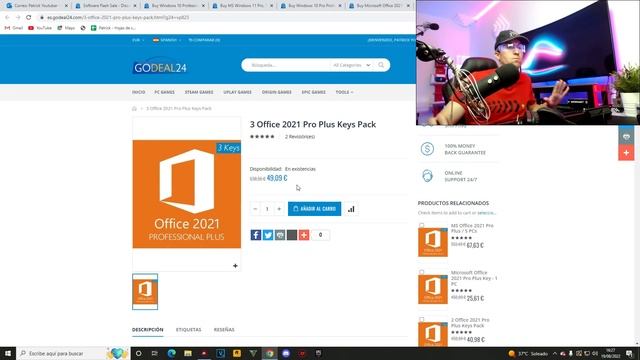Image resolution: width=640 pixels, height=360 pixels.
Task: Open the Task View taskbar icon
Action: point(155,353)
